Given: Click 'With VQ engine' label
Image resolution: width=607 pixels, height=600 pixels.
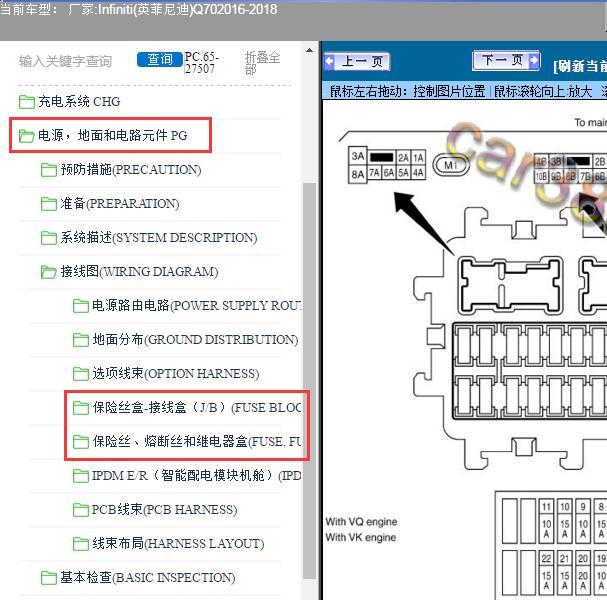Looking at the screenshot, I should [x=361, y=521].
